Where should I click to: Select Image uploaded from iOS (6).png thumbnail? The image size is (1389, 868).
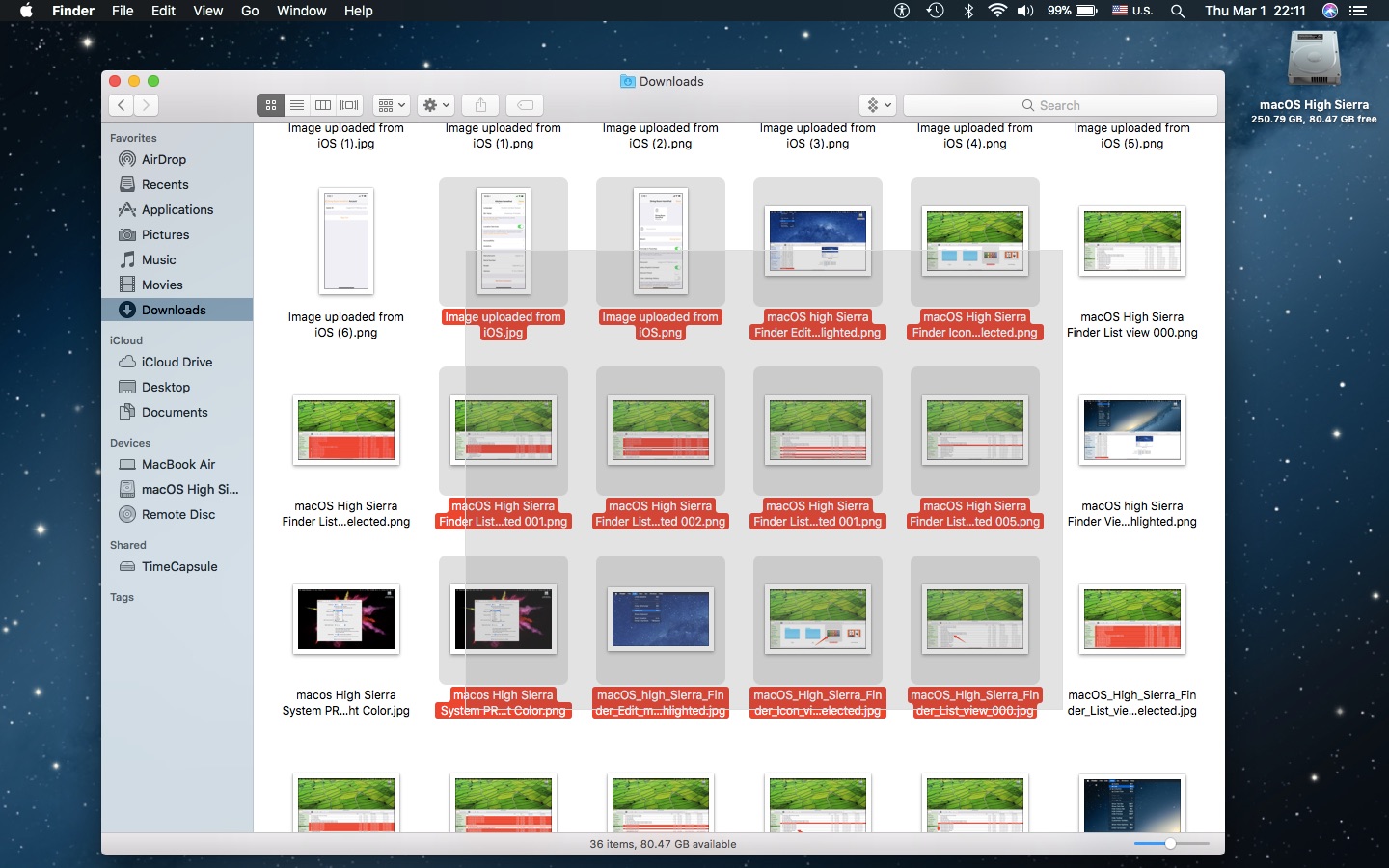pyautogui.click(x=346, y=241)
